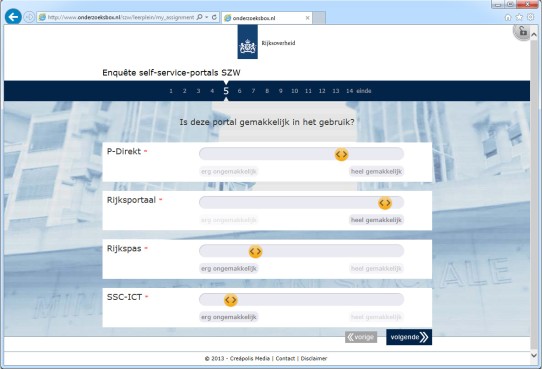Go to survey step 10

(295, 91)
